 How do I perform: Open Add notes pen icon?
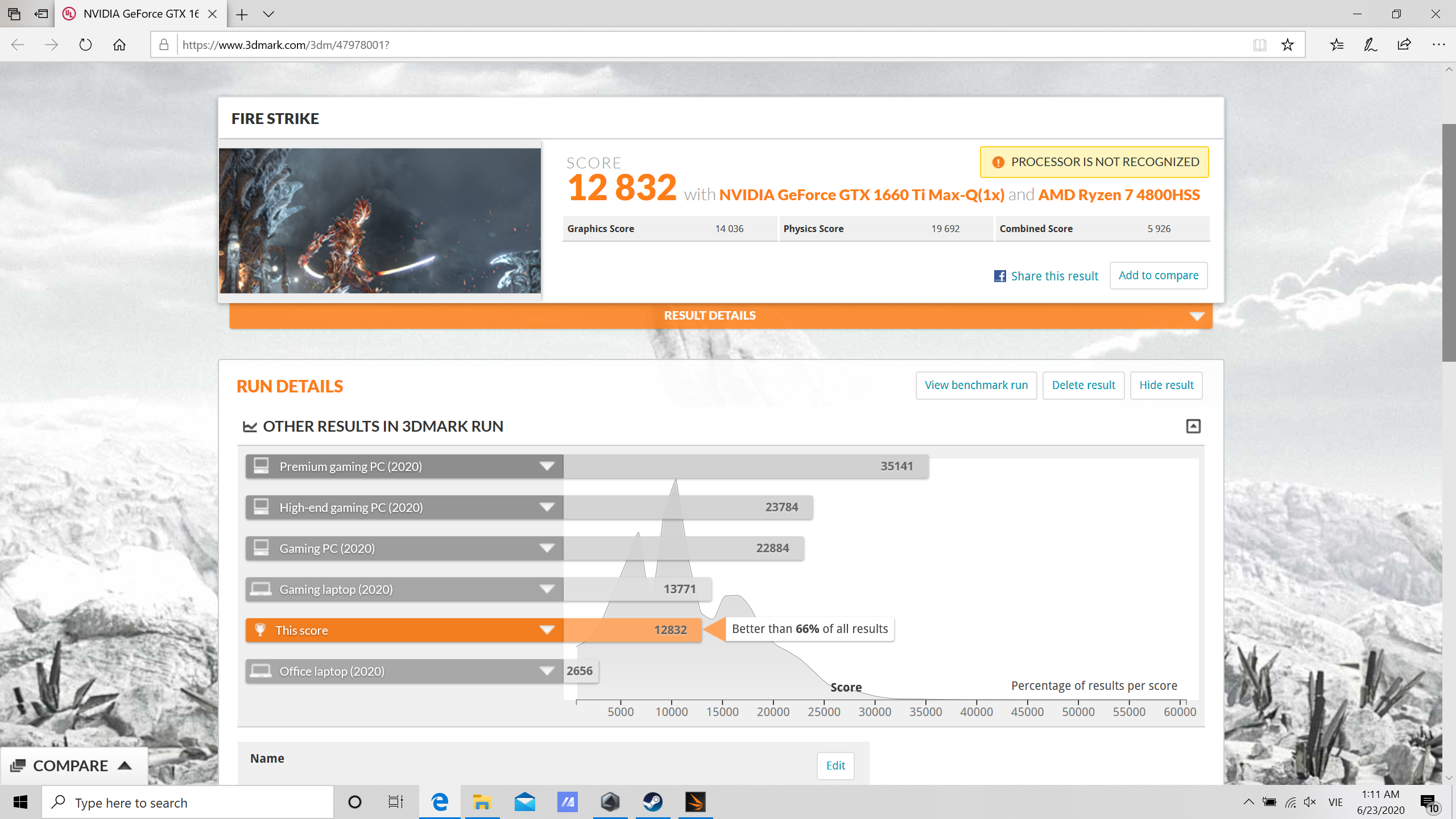pos(1371,45)
